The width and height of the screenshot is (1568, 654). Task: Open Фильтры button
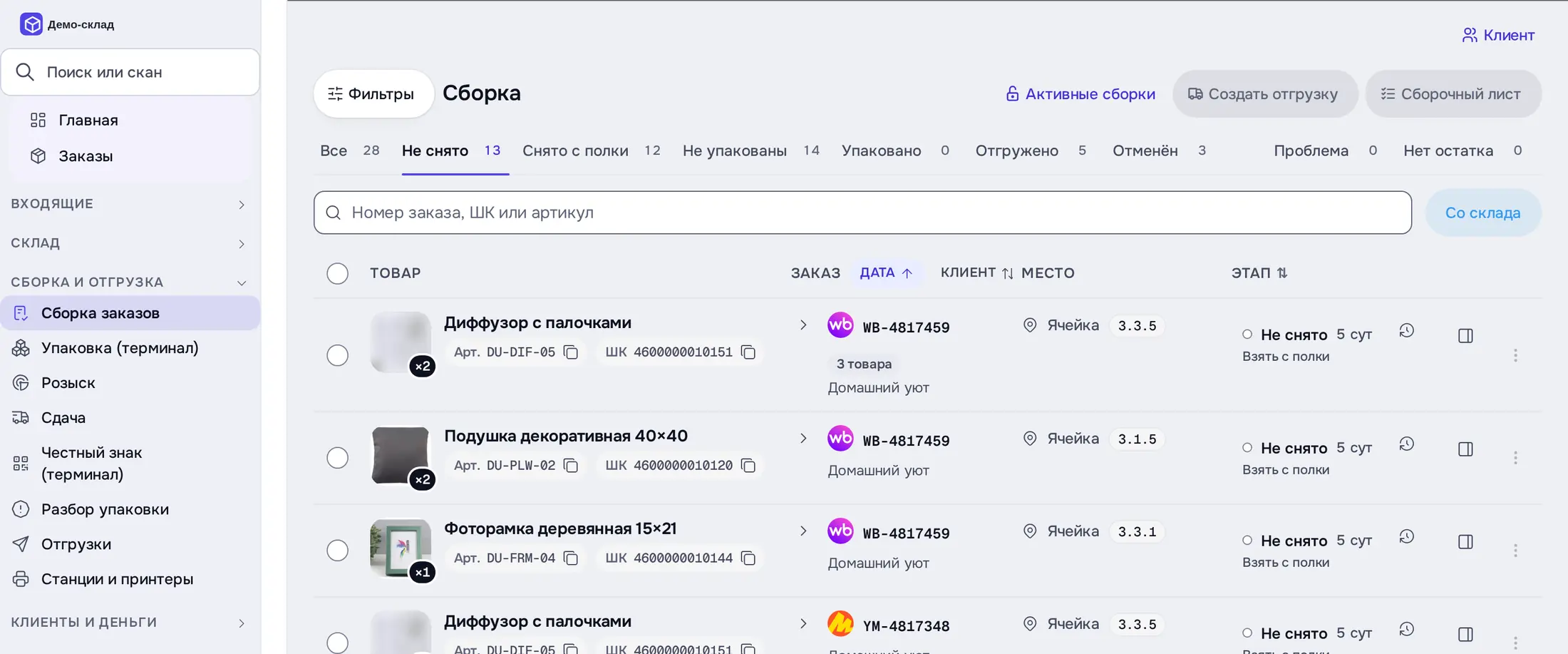tap(373, 93)
